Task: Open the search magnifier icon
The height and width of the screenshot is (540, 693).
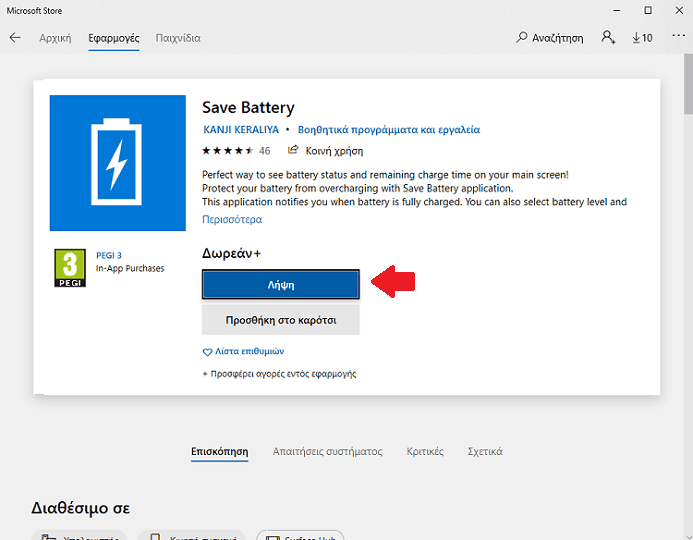Action: (522, 37)
